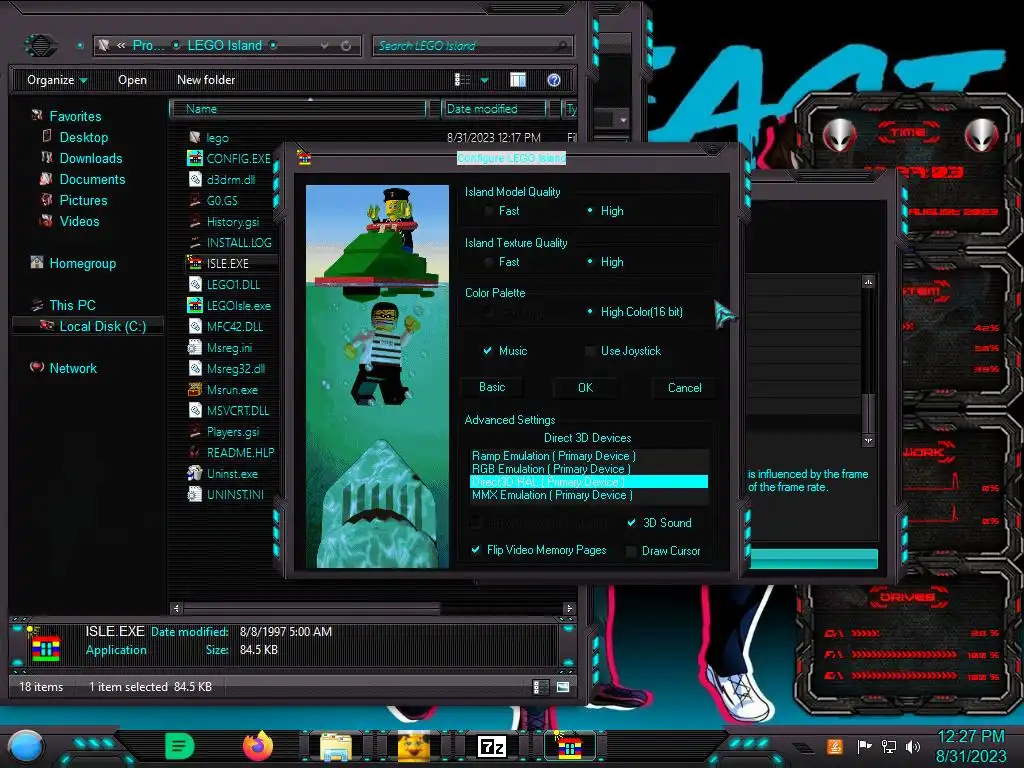Open Firefox from the taskbar
The width and height of the screenshot is (1024, 768).
coord(258,746)
